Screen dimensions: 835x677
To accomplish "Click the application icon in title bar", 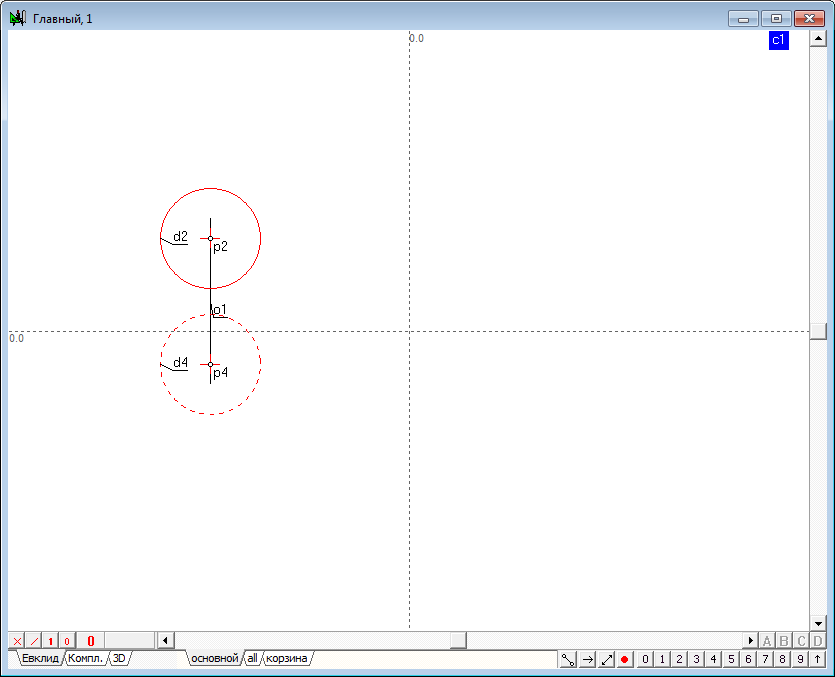I will pyautogui.click(x=18, y=19).
